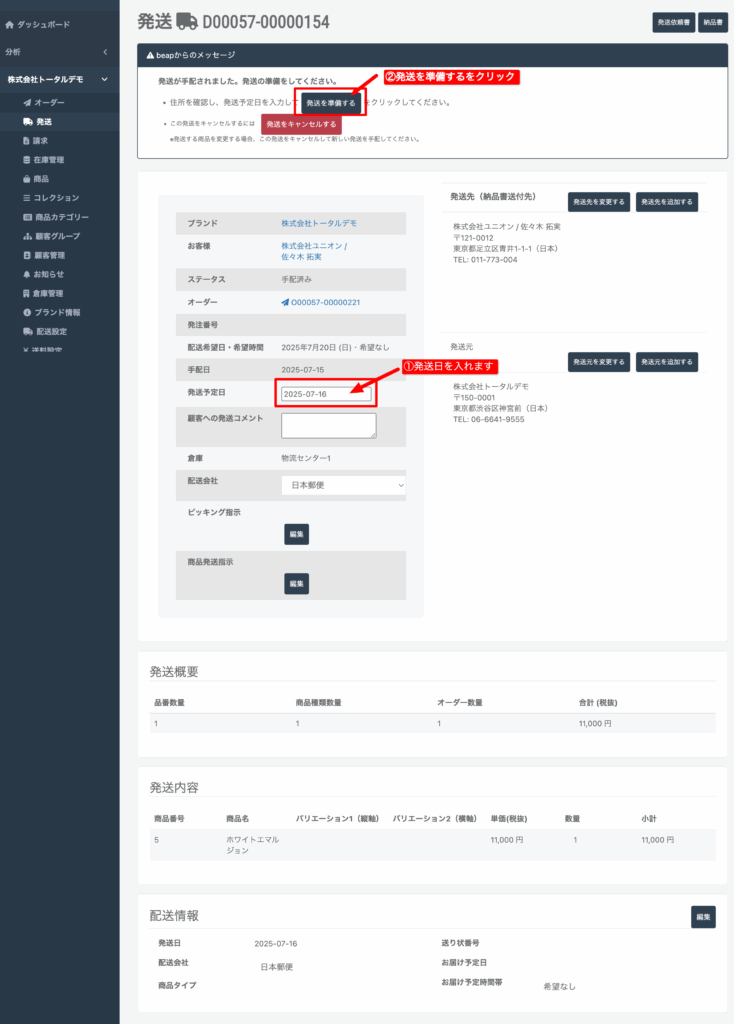734x1024 pixels.
Task: Open the ダッシュボード home icon
Action: pos(10,23)
